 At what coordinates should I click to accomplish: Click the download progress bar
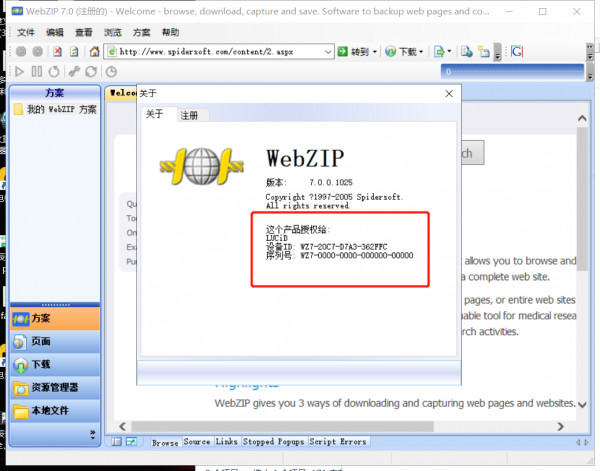click(x=512, y=72)
